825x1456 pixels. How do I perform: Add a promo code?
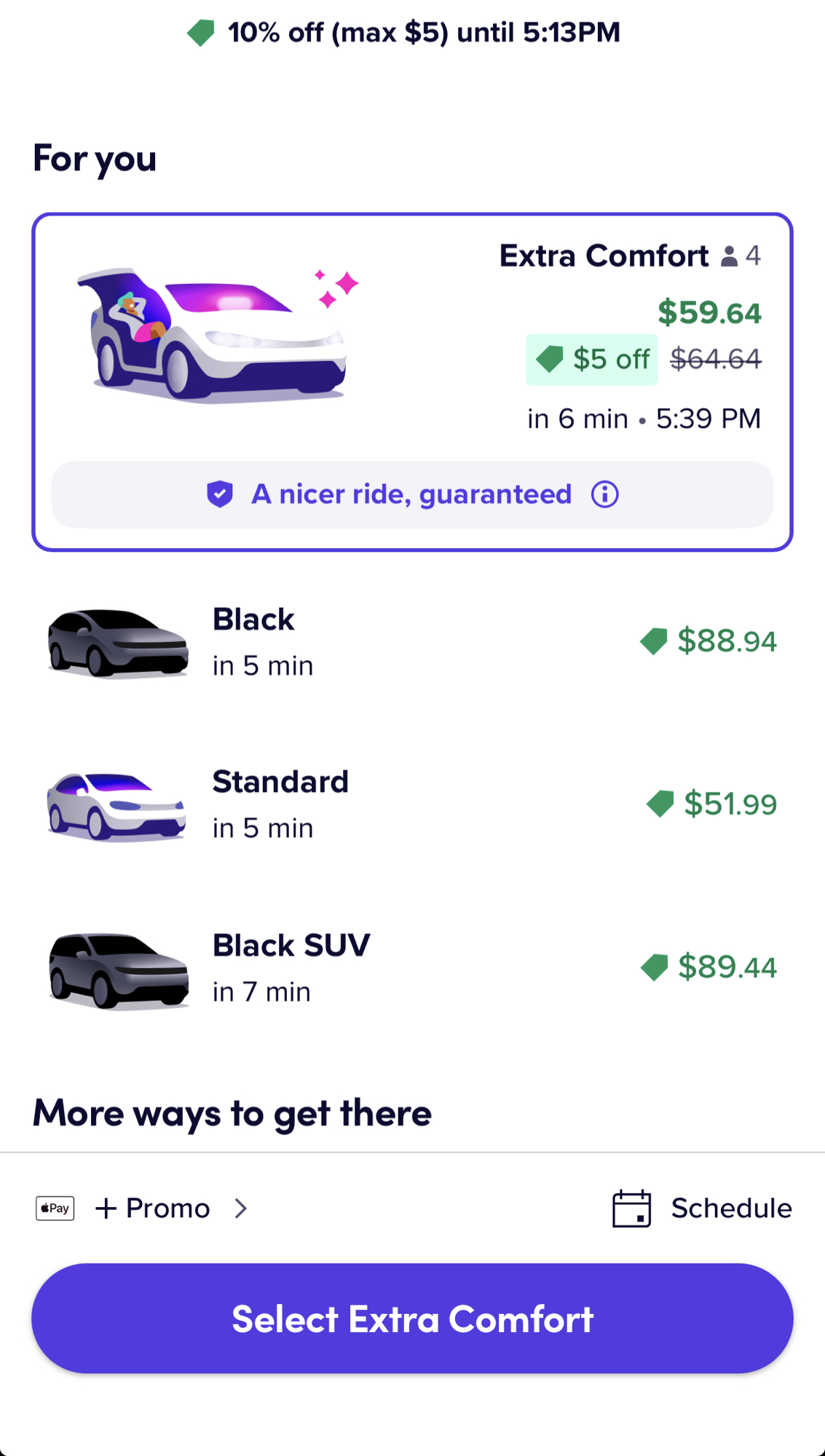(154, 1208)
